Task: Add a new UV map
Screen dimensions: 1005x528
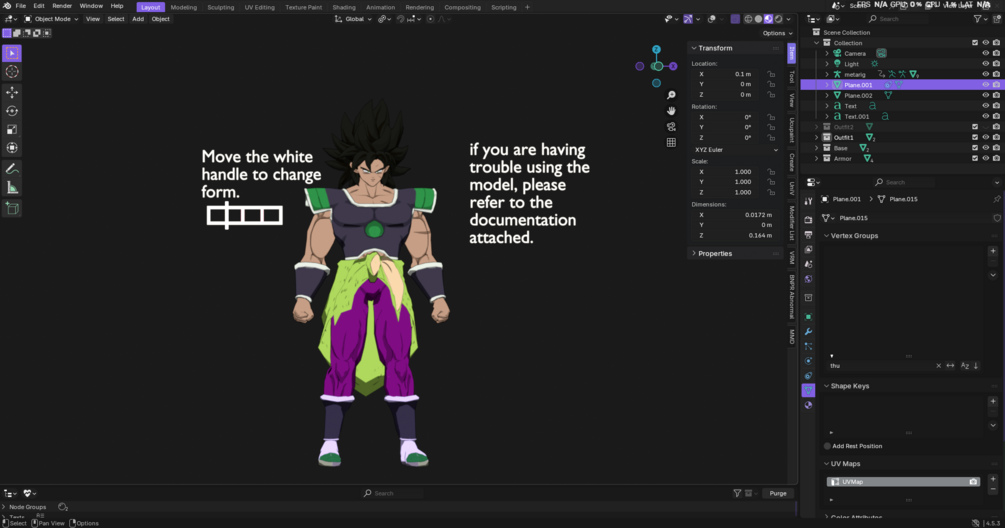Action: coord(993,479)
